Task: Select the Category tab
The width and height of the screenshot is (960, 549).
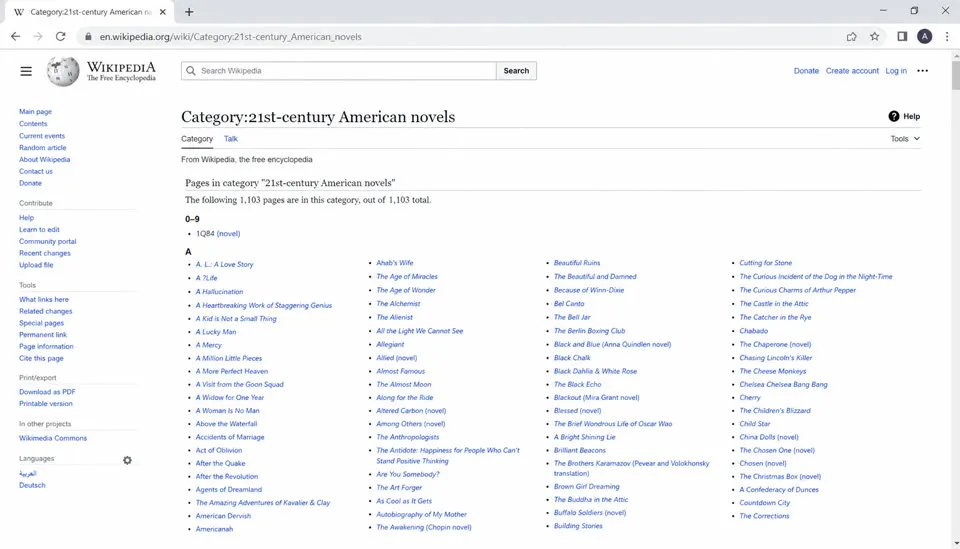Action: pos(197,139)
